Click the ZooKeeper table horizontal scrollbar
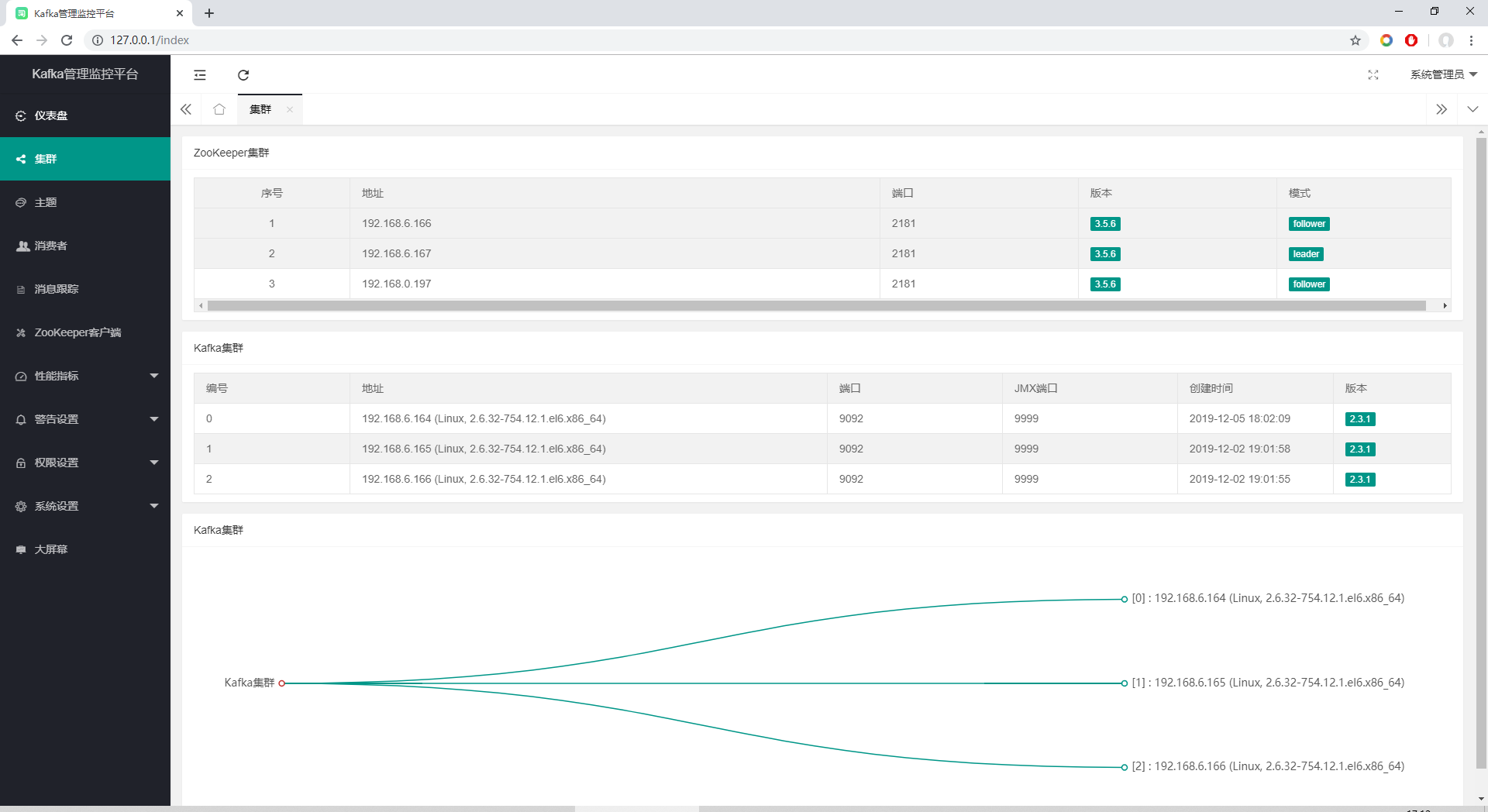This screenshot has width=1488, height=812. [817, 305]
